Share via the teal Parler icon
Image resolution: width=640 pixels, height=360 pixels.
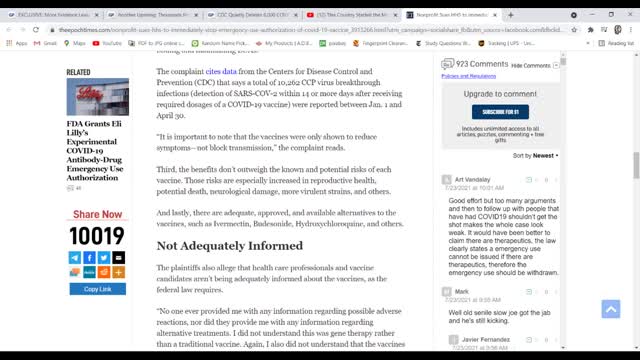coord(89,272)
